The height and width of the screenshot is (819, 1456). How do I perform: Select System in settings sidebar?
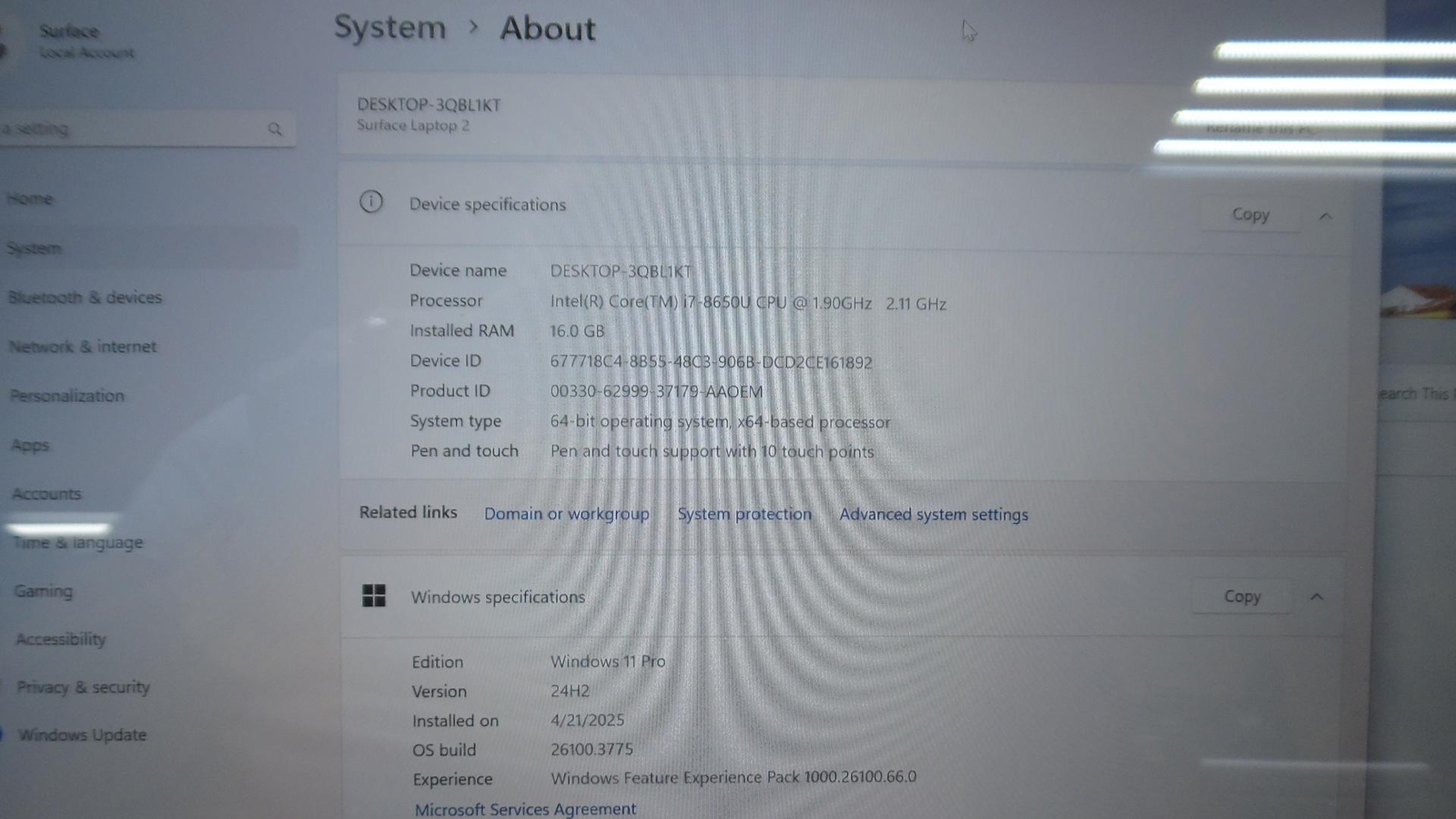tap(35, 248)
